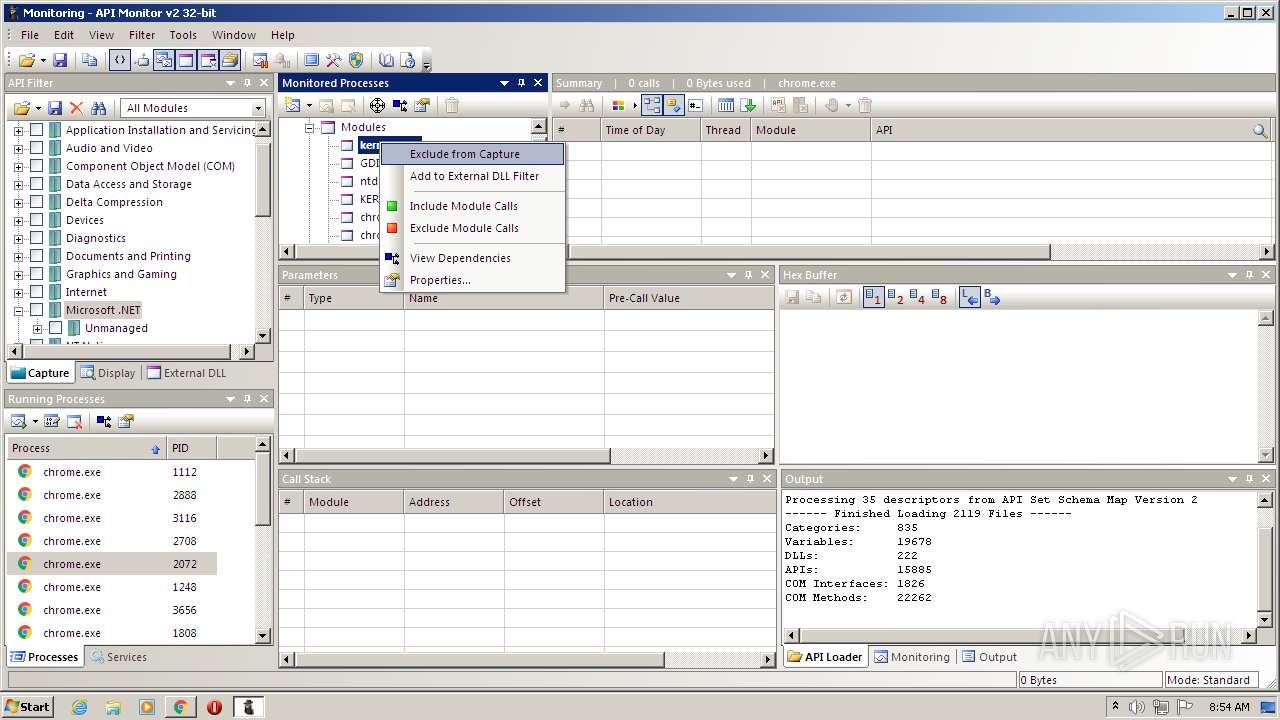Click the main toolbar Save diskette icon
Image resolution: width=1280 pixels, height=720 pixels.
pos(60,60)
